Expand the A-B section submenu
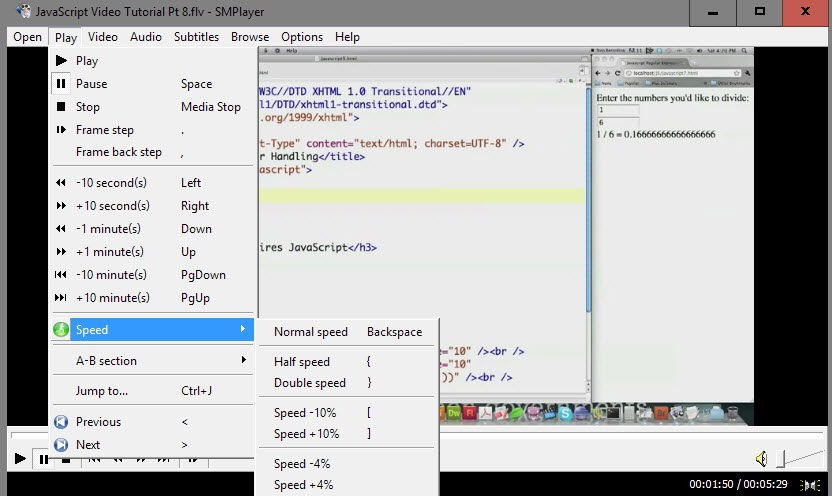The height and width of the screenshot is (496, 832). click(x=153, y=361)
